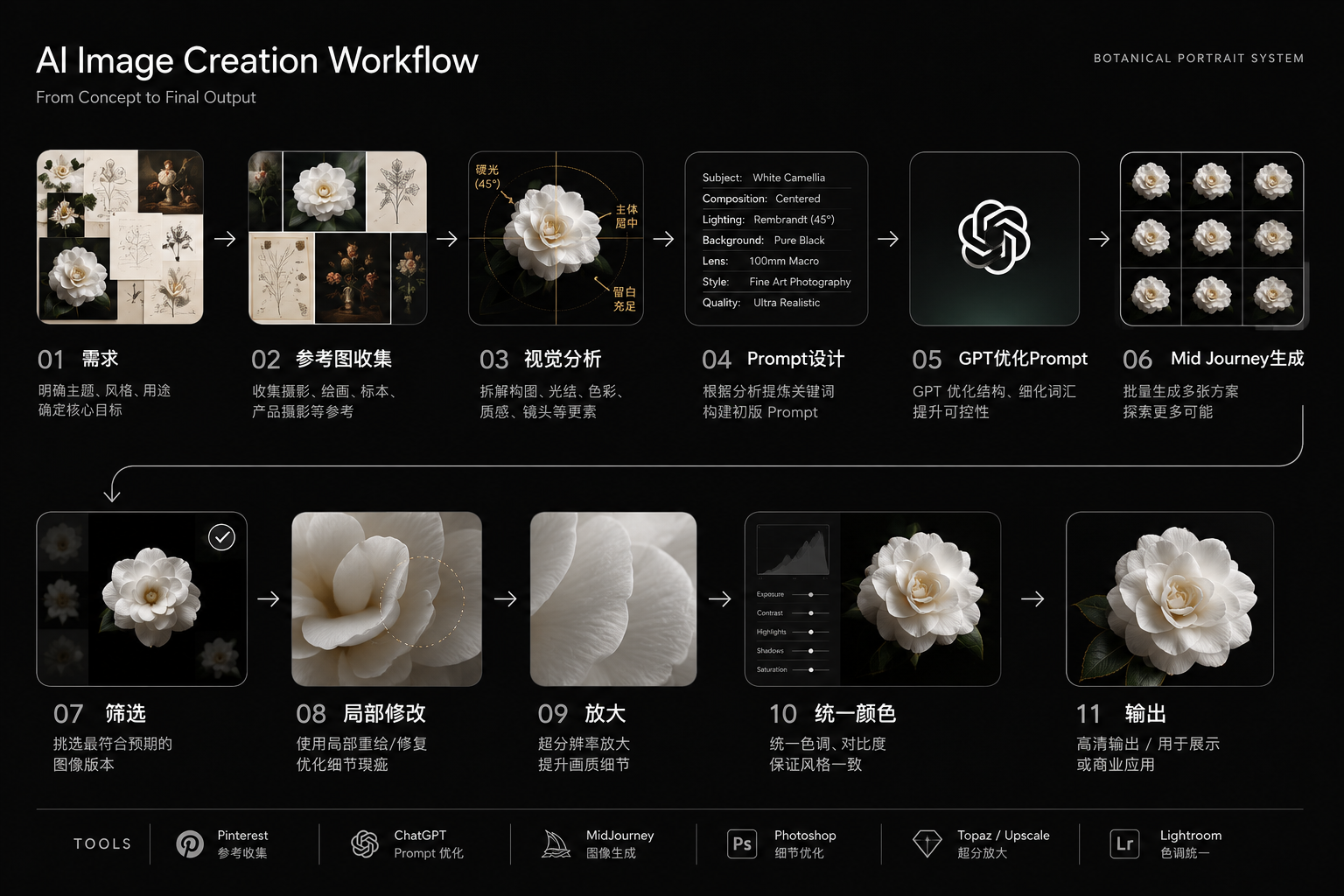Open the step 01 moodboard collage image

[x=120, y=237]
